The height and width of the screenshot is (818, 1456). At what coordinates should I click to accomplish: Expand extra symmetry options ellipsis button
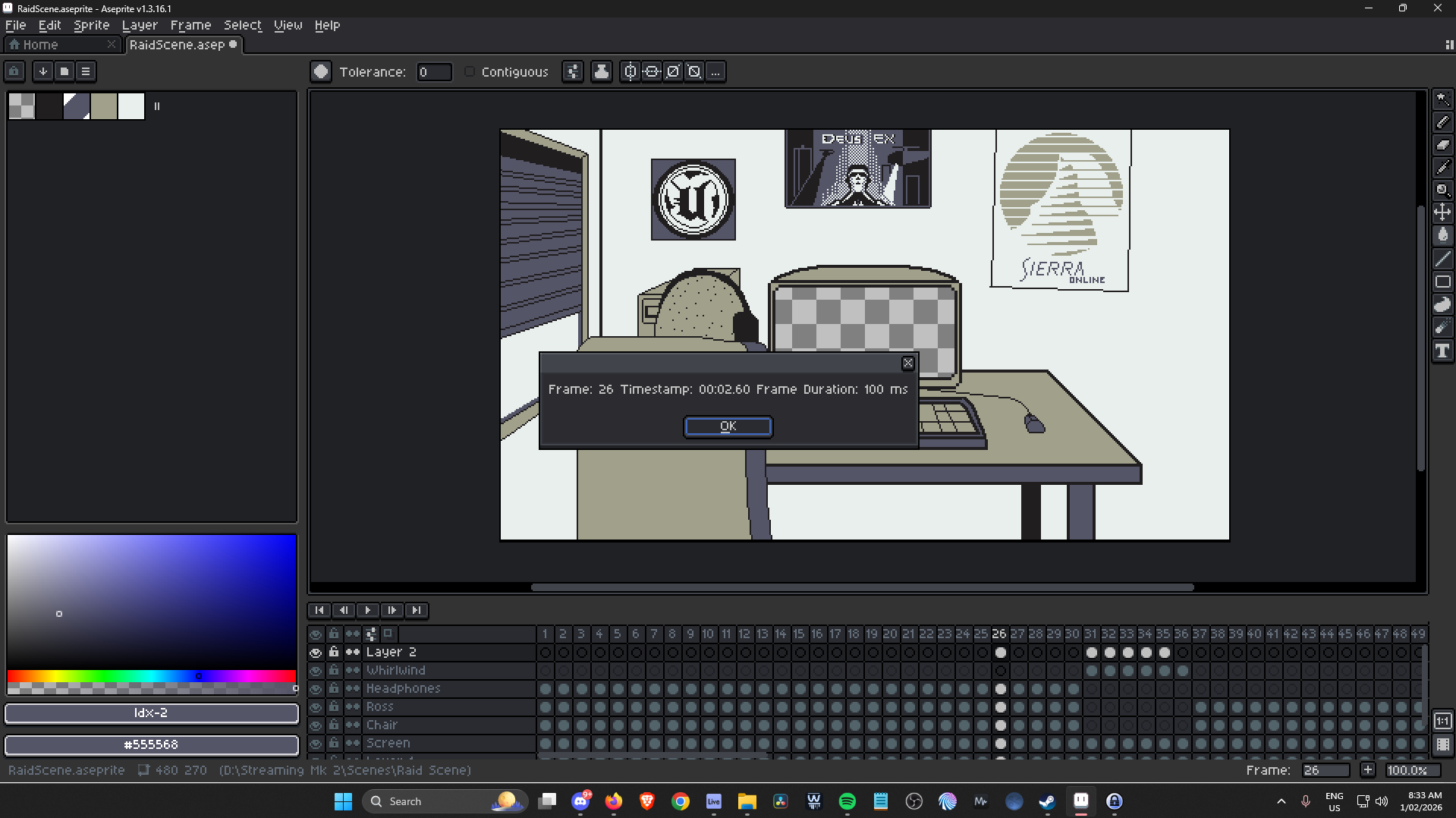(715, 71)
